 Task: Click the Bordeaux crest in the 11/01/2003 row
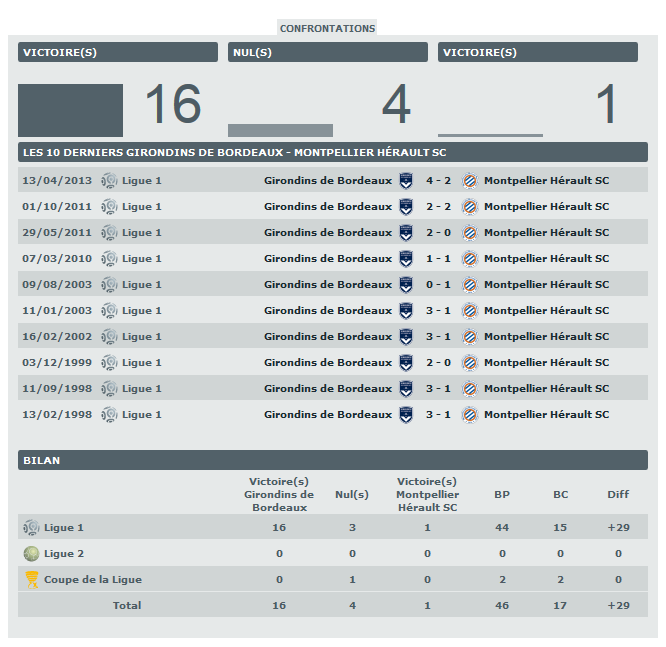[x=406, y=311]
